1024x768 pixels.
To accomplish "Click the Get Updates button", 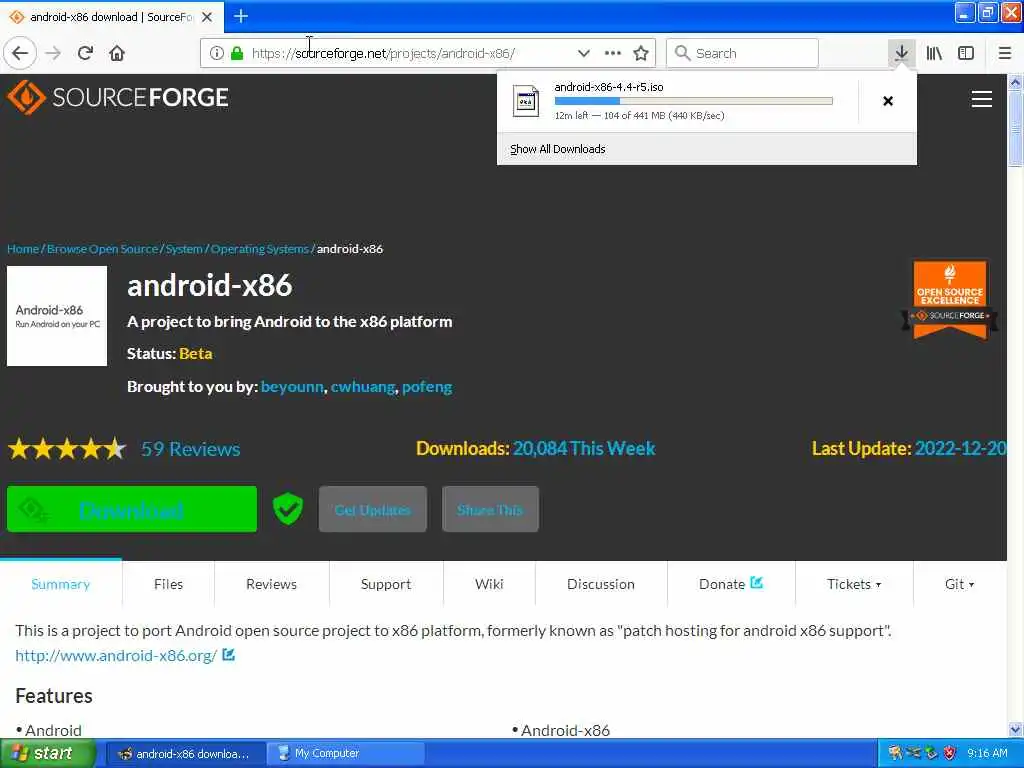I will coord(373,509).
